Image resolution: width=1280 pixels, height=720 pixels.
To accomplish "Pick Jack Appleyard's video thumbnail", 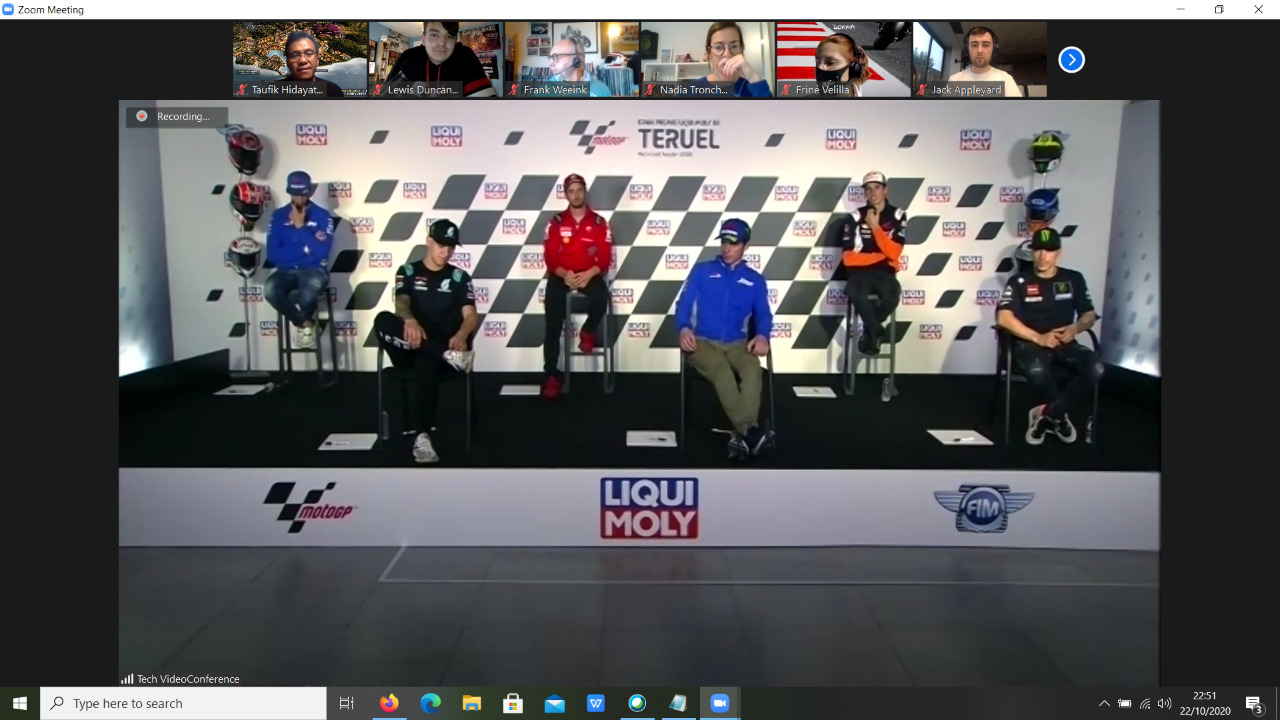I will [x=980, y=59].
